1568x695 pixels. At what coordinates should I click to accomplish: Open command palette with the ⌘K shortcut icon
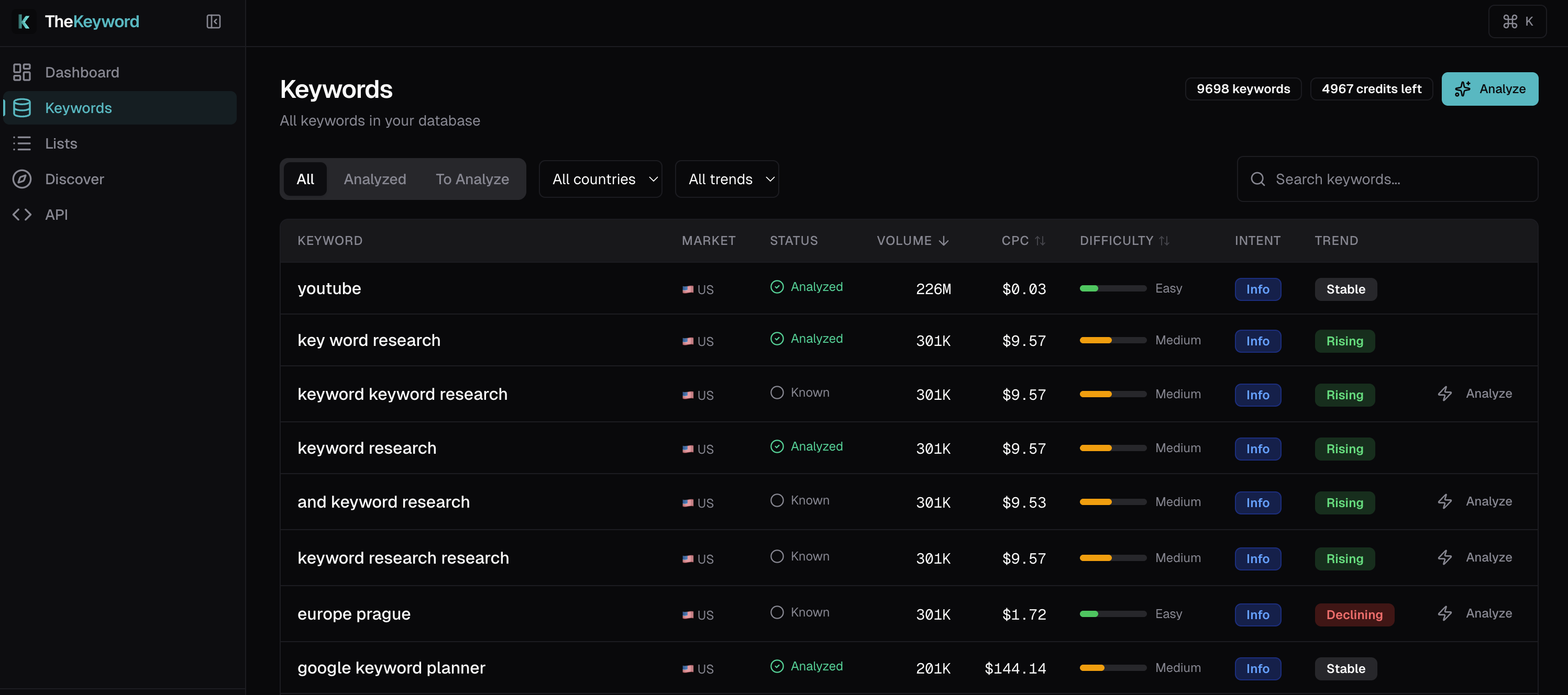tap(1518, 21)
